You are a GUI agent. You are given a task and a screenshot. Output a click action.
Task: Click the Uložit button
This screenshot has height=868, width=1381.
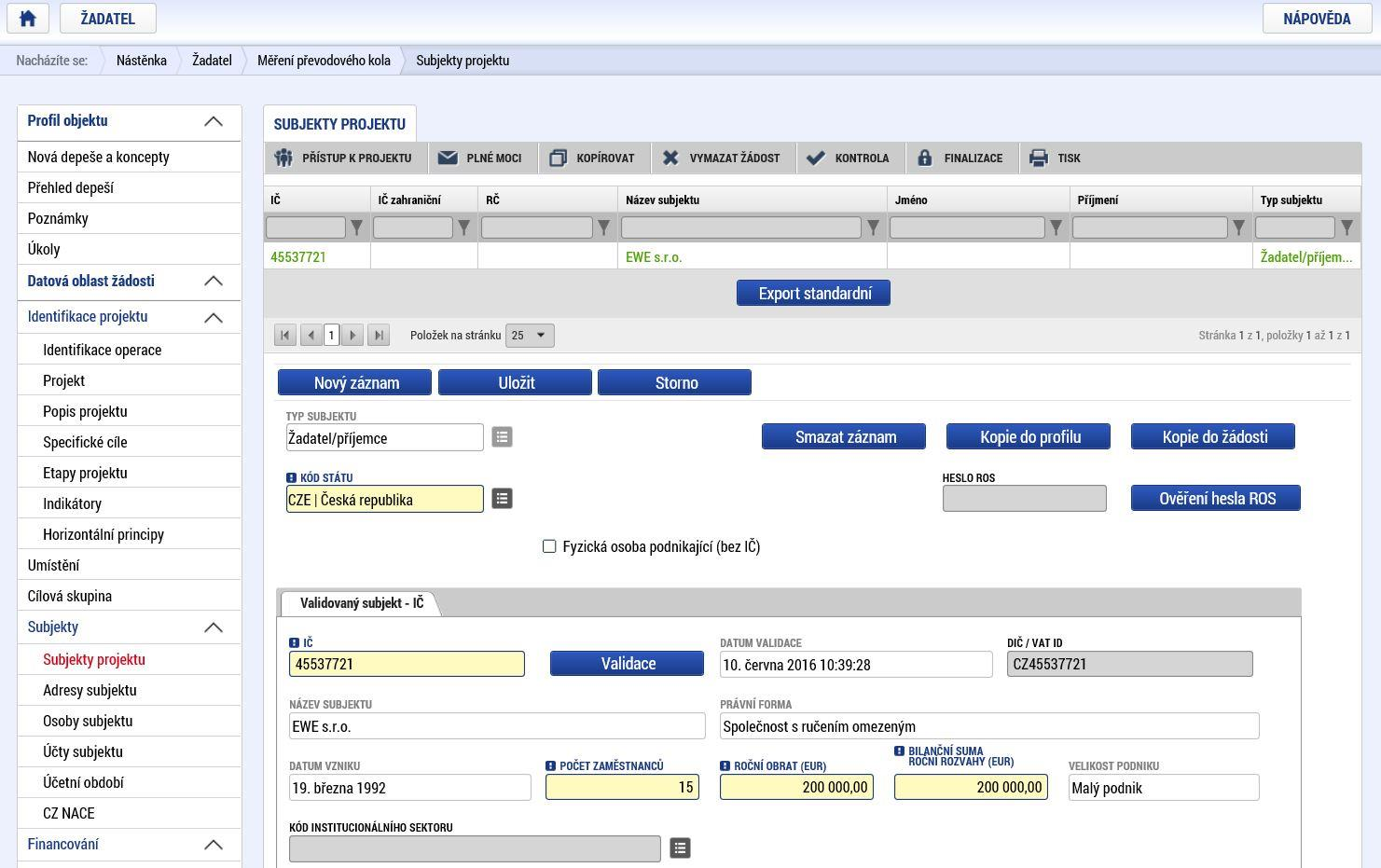tap(516, 382)
